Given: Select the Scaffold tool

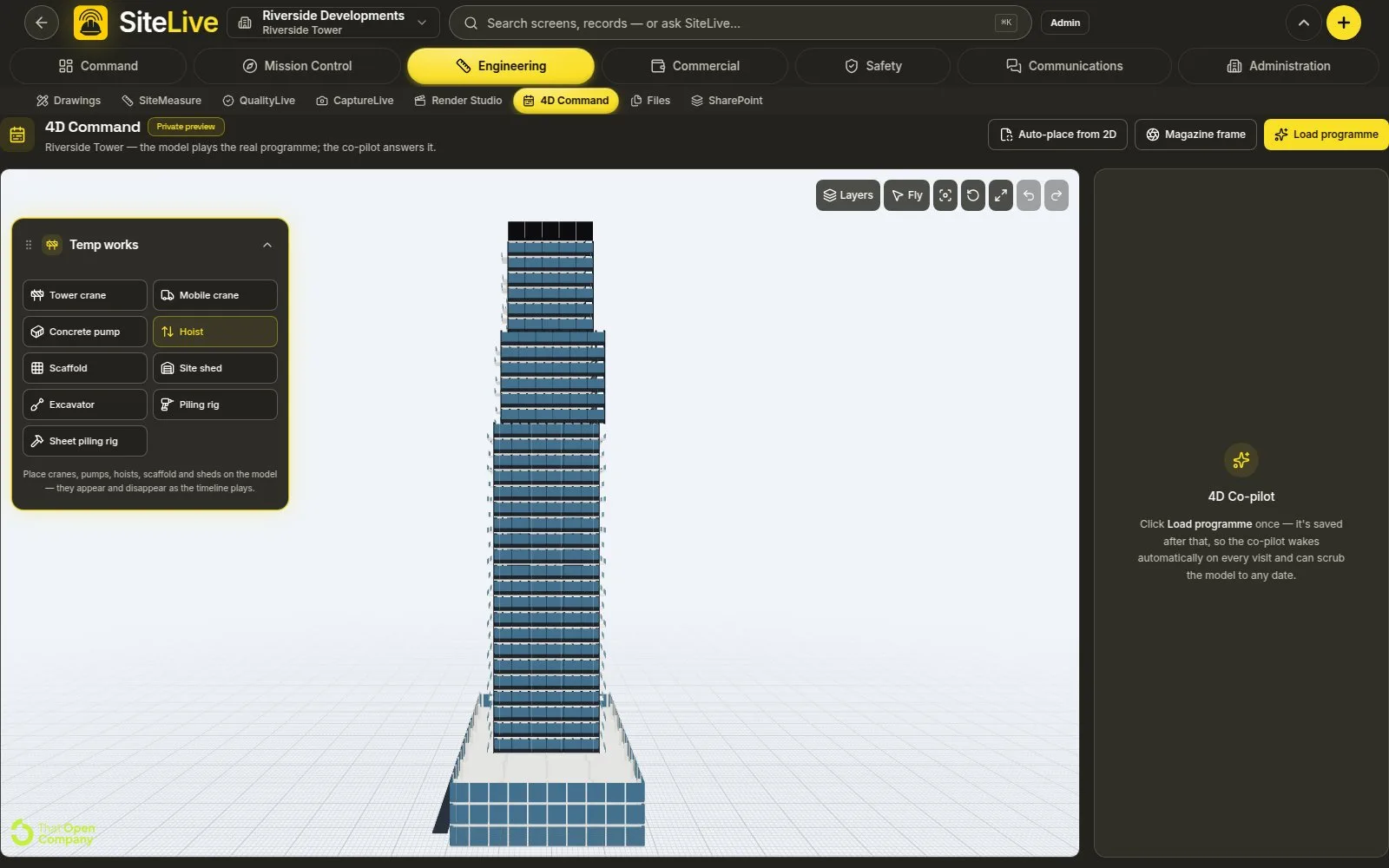Looking at the screenshot, I should pos(85,368).
